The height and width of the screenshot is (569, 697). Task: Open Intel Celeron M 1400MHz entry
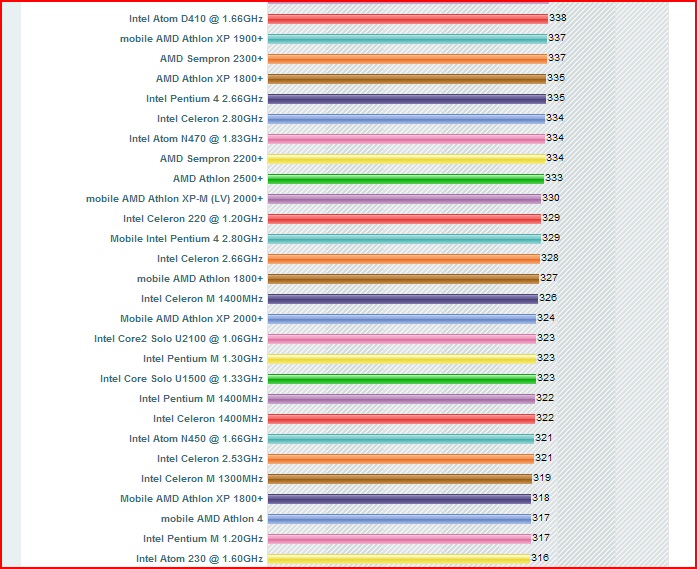coord(202,299)
